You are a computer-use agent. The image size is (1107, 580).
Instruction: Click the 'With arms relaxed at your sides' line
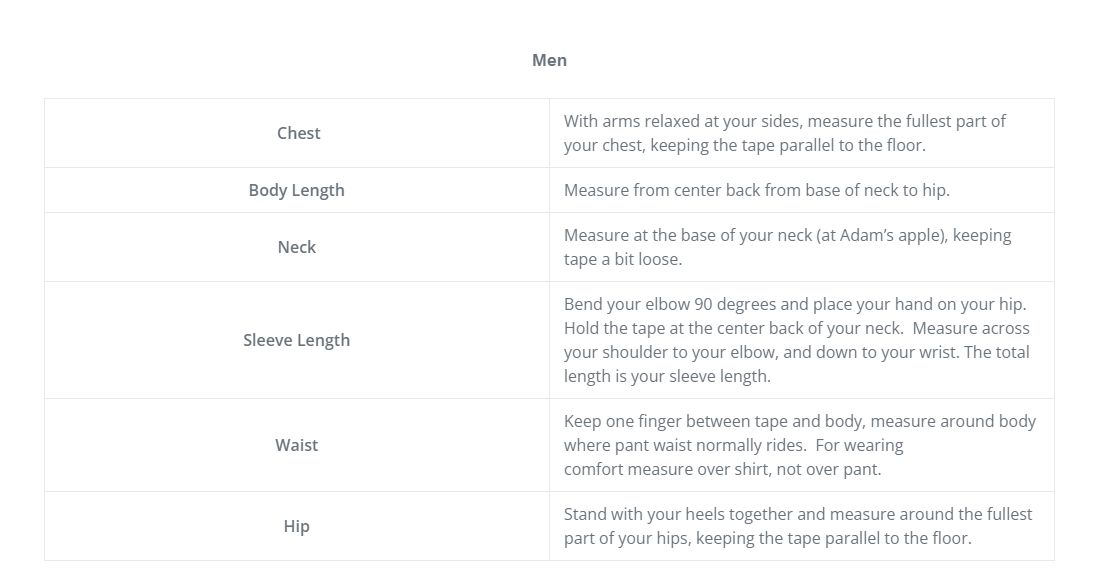click(x=784, y=121)
